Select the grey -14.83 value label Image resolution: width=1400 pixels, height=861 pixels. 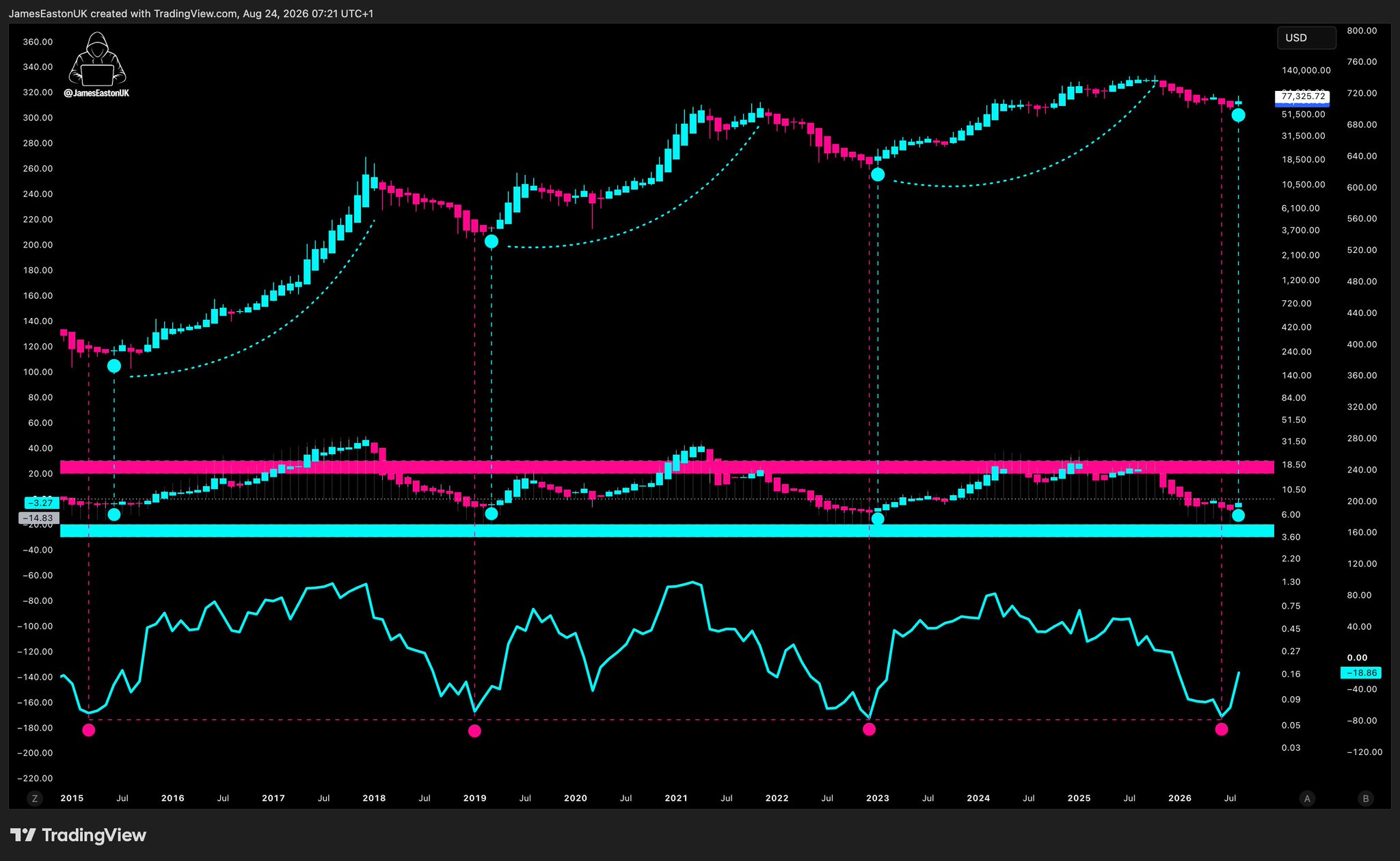click(38, 518)
